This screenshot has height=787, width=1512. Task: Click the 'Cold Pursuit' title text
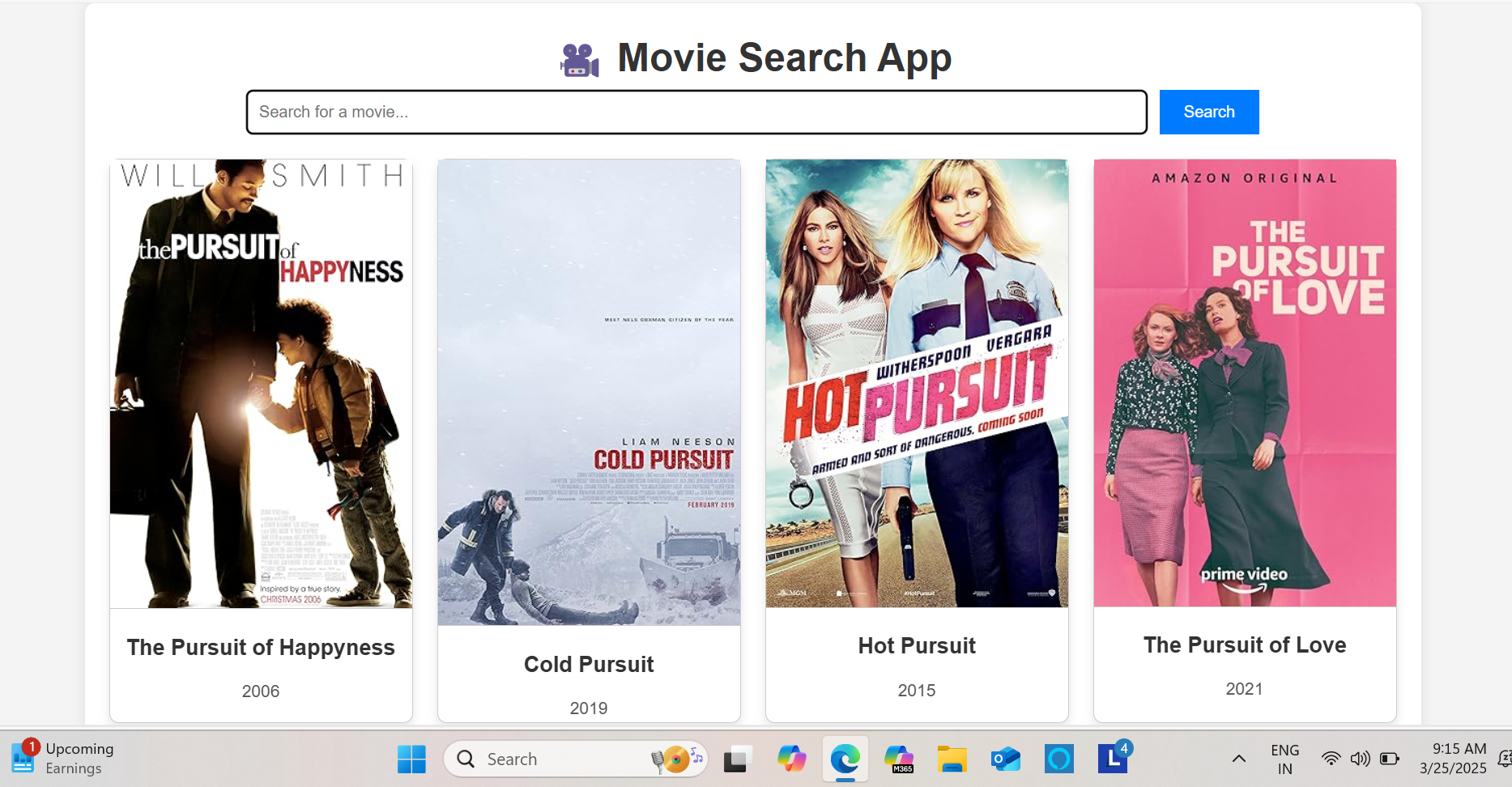589,665
